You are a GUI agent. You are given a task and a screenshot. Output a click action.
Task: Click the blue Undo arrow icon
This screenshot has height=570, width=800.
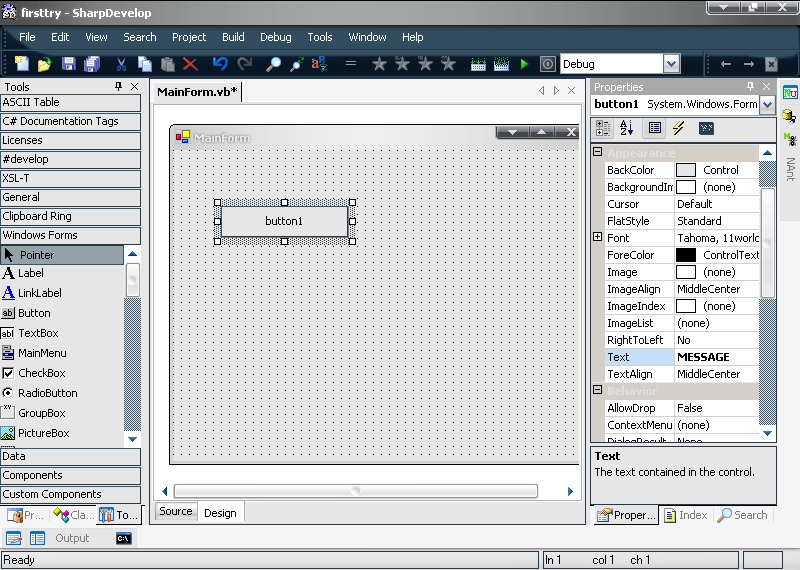click(x=220, y=64)
